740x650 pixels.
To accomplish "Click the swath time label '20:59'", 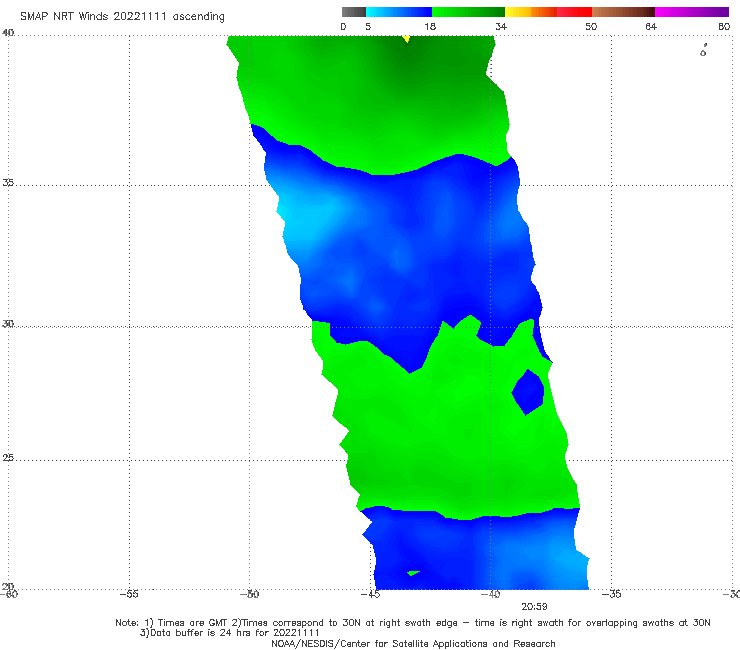I will click(534, 607).
